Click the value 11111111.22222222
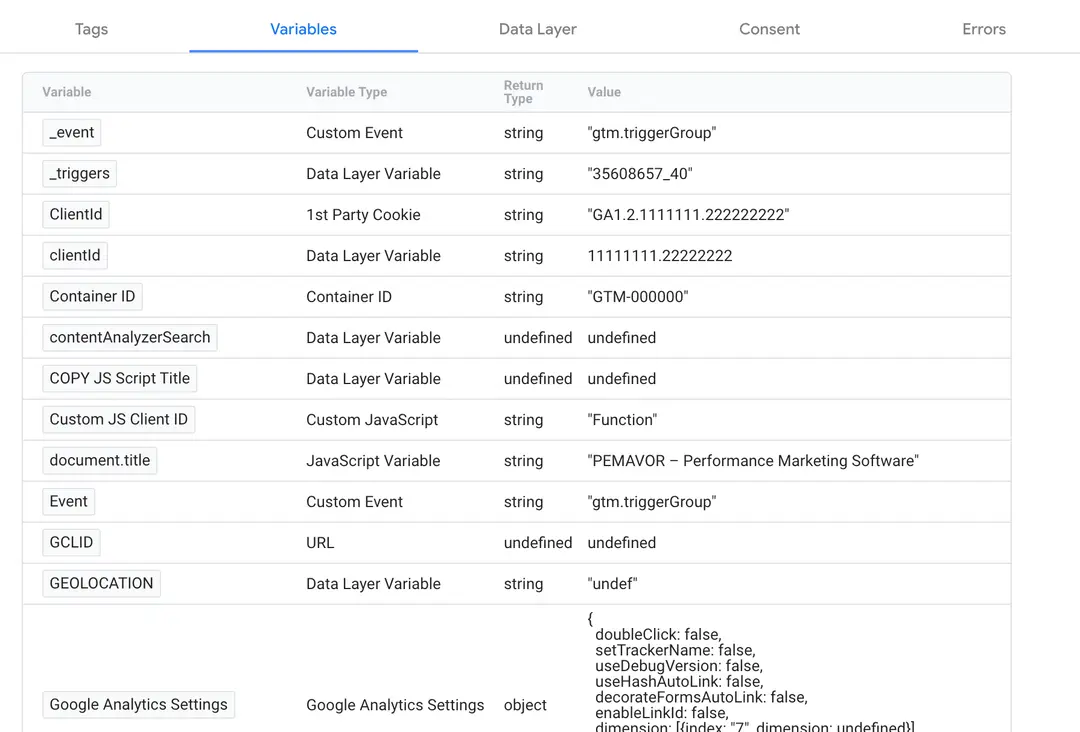 (660, 255)
